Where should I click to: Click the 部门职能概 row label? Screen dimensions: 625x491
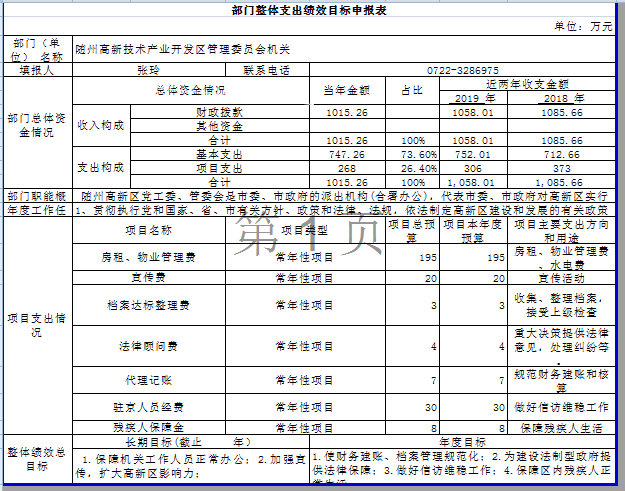click(x=38, y=195)
